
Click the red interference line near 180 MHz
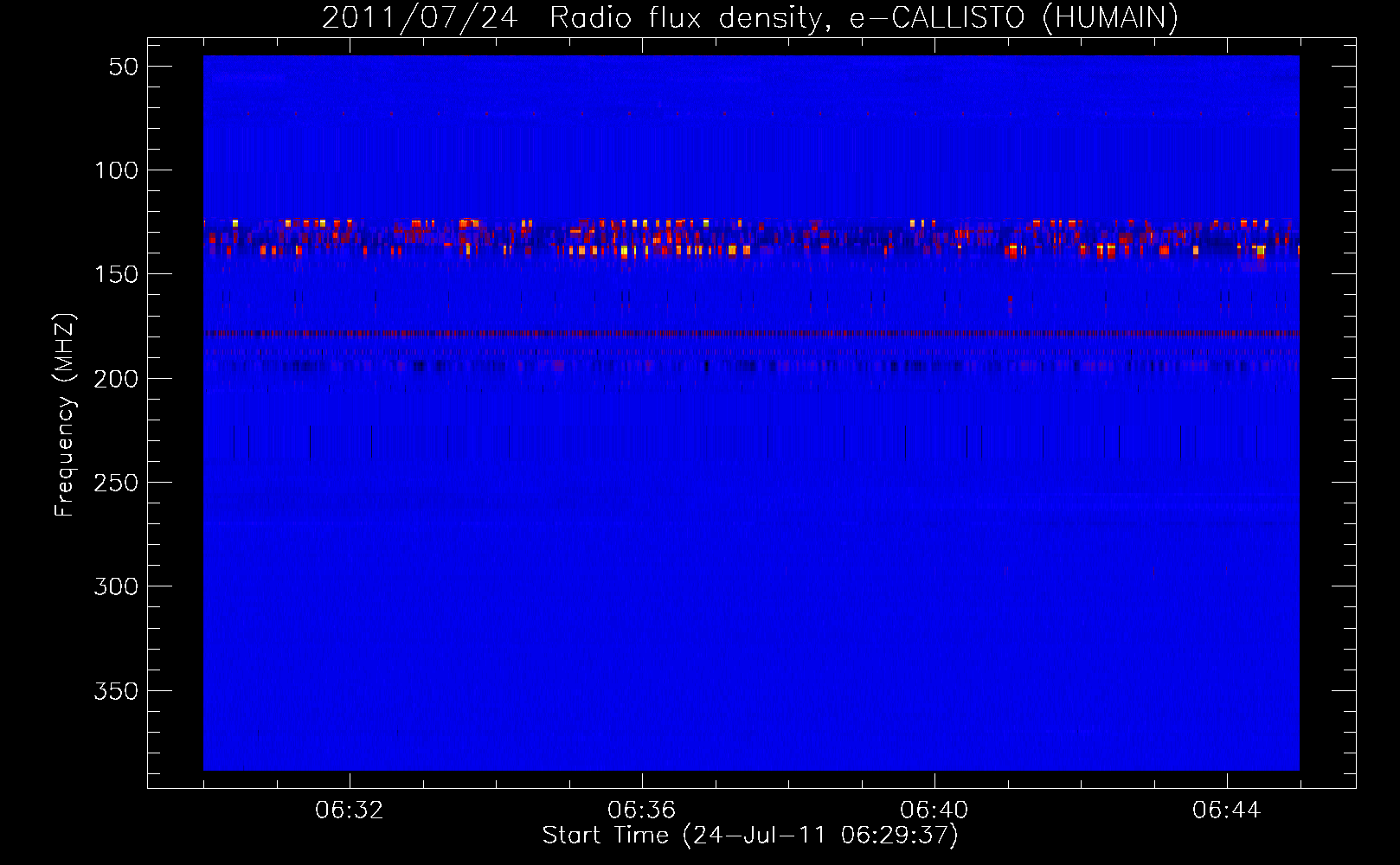751,333
